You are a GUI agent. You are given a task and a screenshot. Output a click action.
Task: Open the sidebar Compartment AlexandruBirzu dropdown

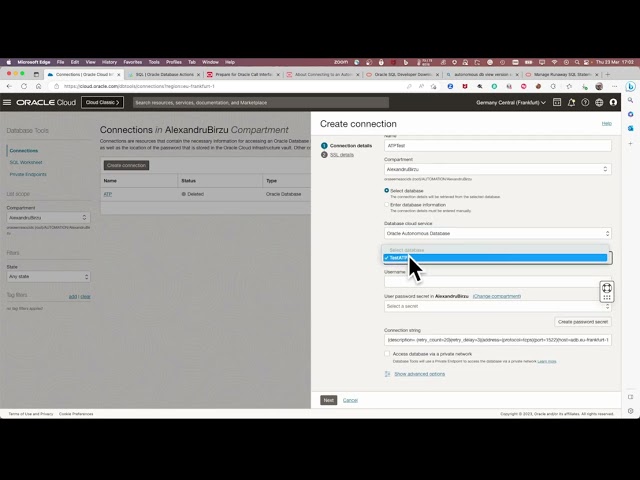[x=48, y=218]
